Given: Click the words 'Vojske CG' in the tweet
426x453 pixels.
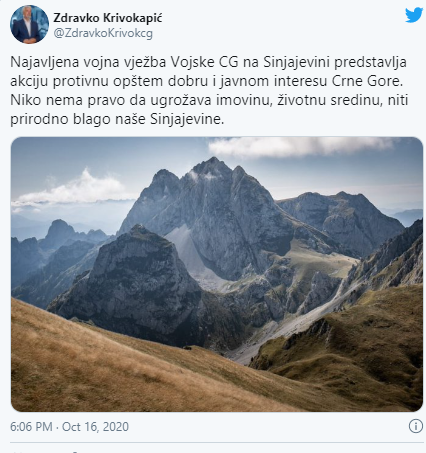Looking at the screenshot, I should (x=204, y=62).
